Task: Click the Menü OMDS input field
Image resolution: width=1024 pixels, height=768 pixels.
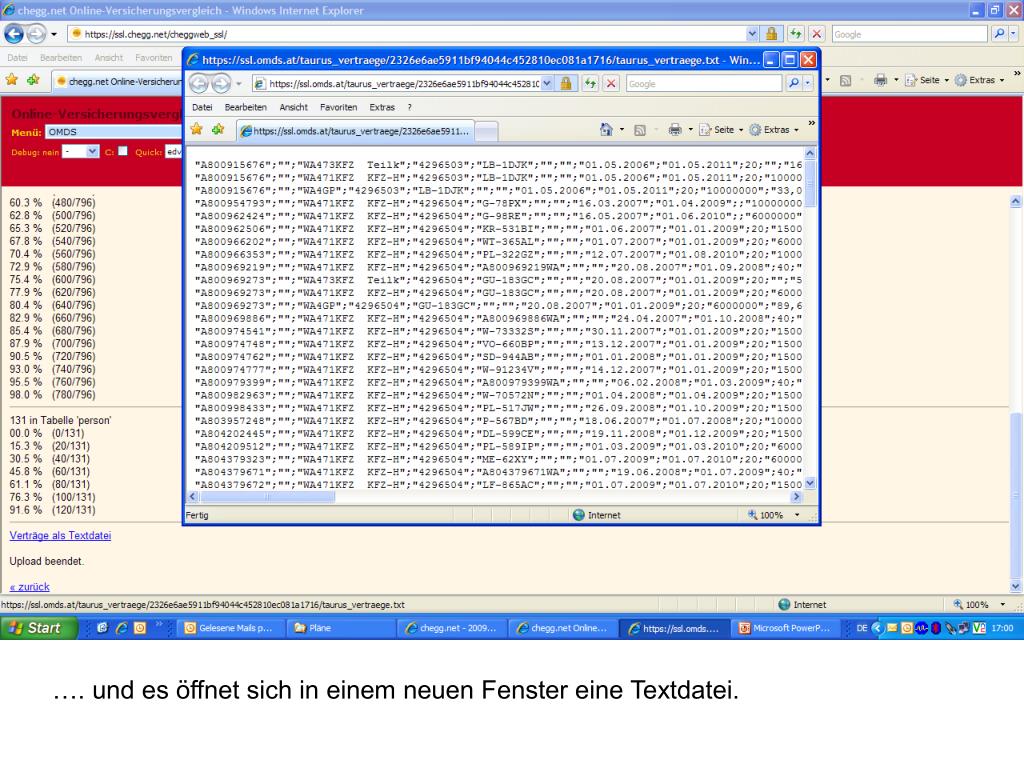Action: (x=112, y=132)
